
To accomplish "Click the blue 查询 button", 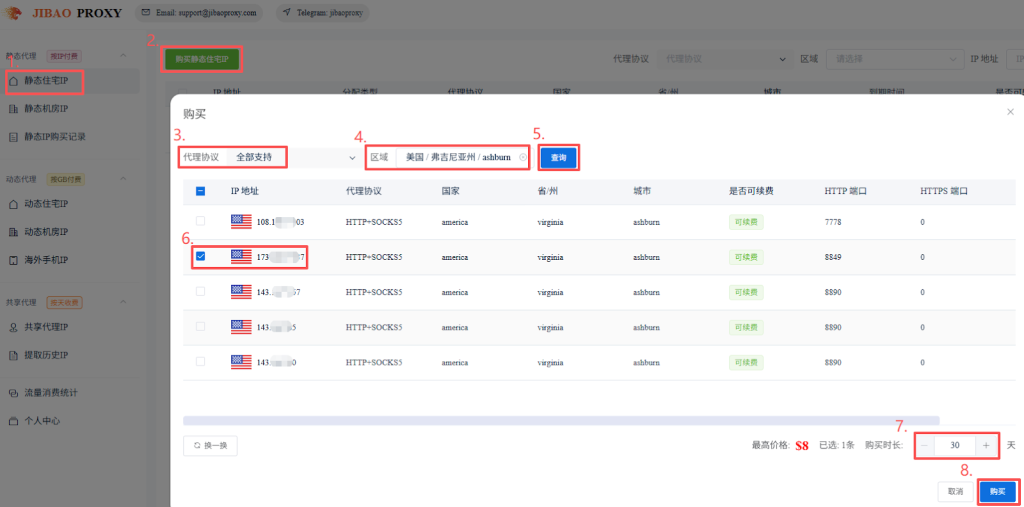I will point(558,158).
